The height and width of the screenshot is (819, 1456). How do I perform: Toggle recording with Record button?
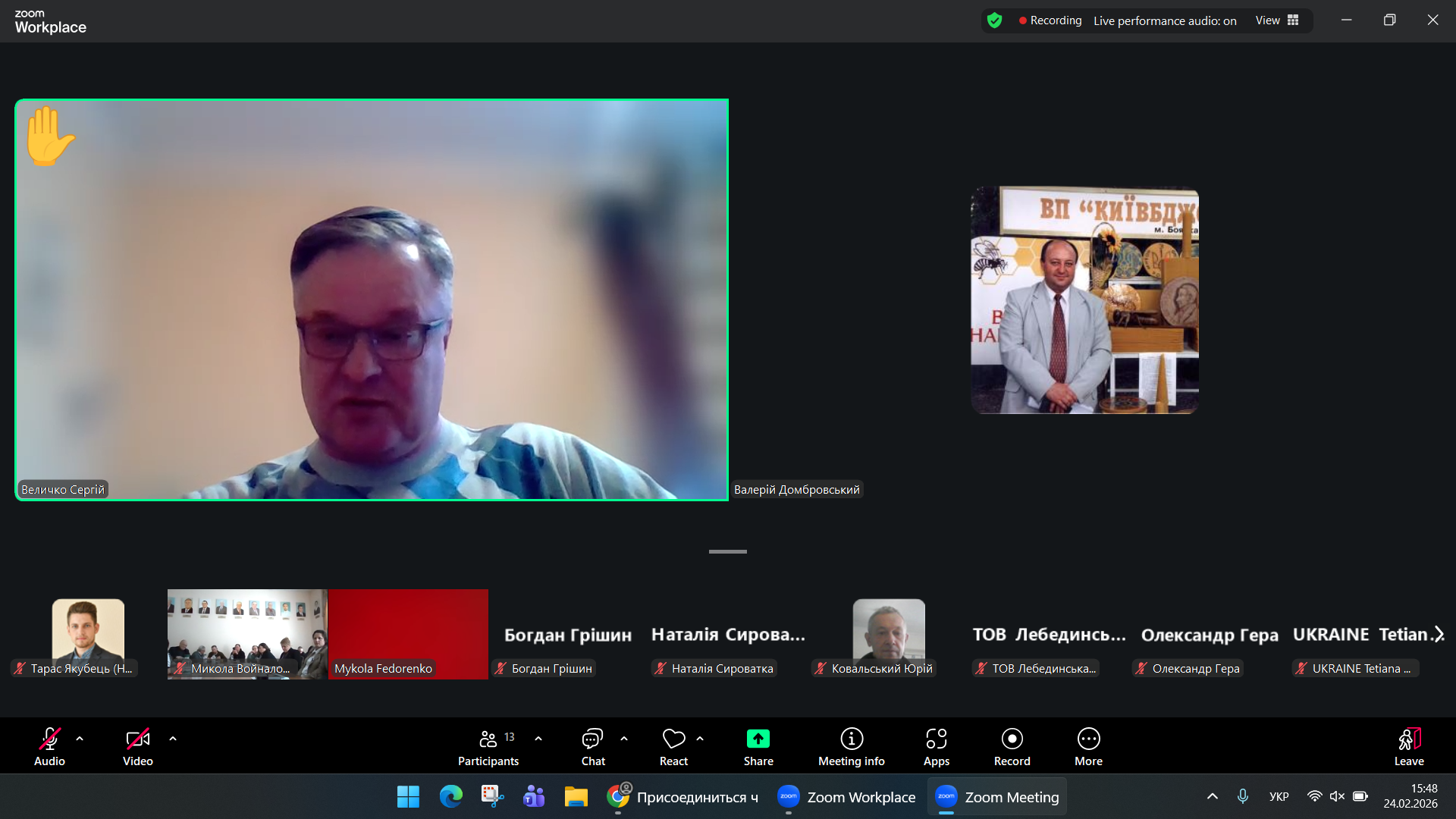tap(1012, 739)
